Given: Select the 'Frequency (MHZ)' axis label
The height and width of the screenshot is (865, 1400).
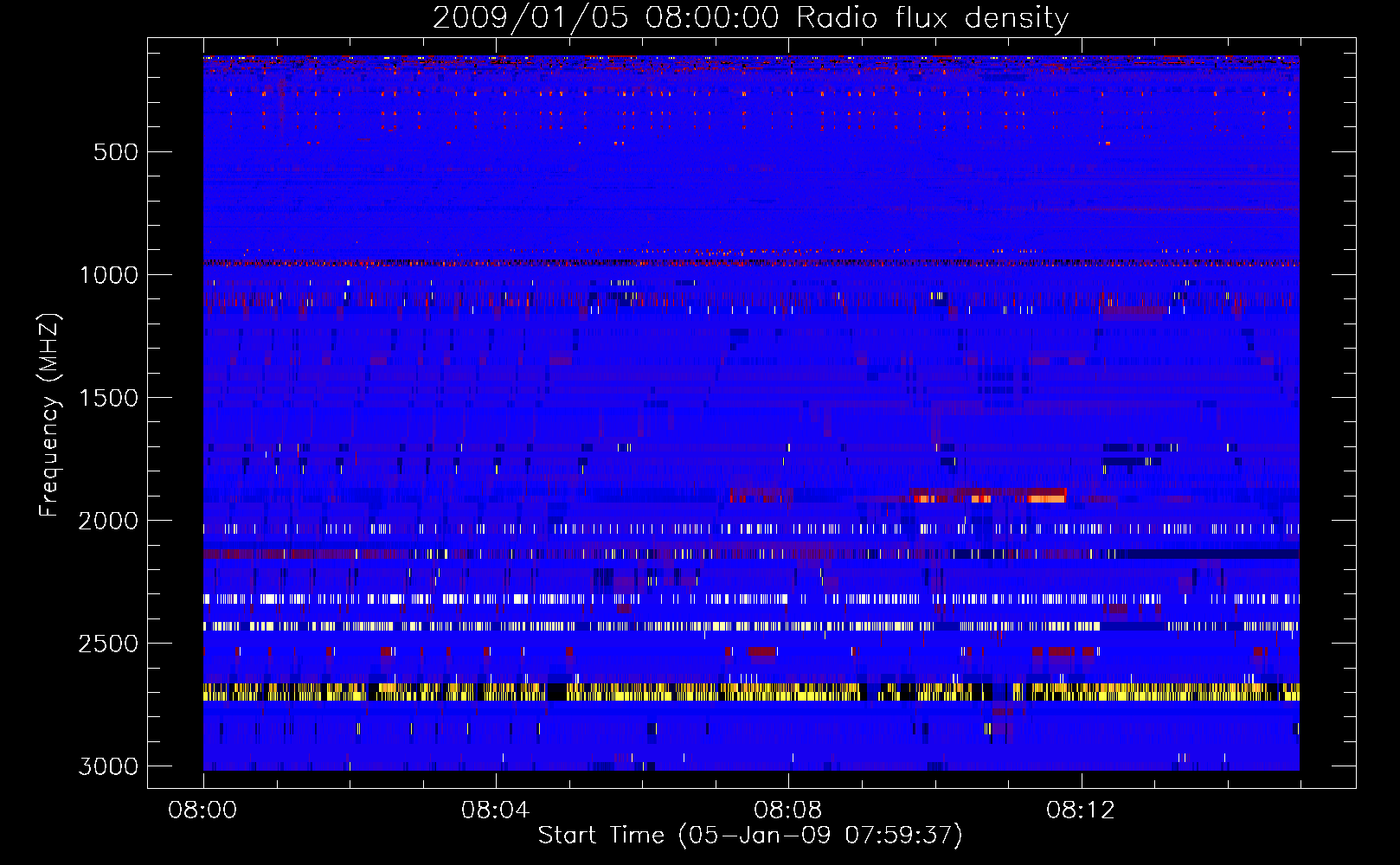Looking at the screenshot, I should pyautogui.click(x=50, y=415).
